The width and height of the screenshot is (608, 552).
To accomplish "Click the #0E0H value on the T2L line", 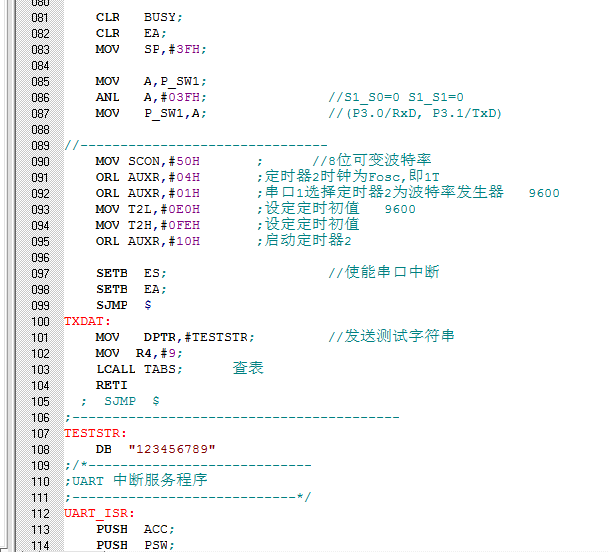I will click(176, 209).
